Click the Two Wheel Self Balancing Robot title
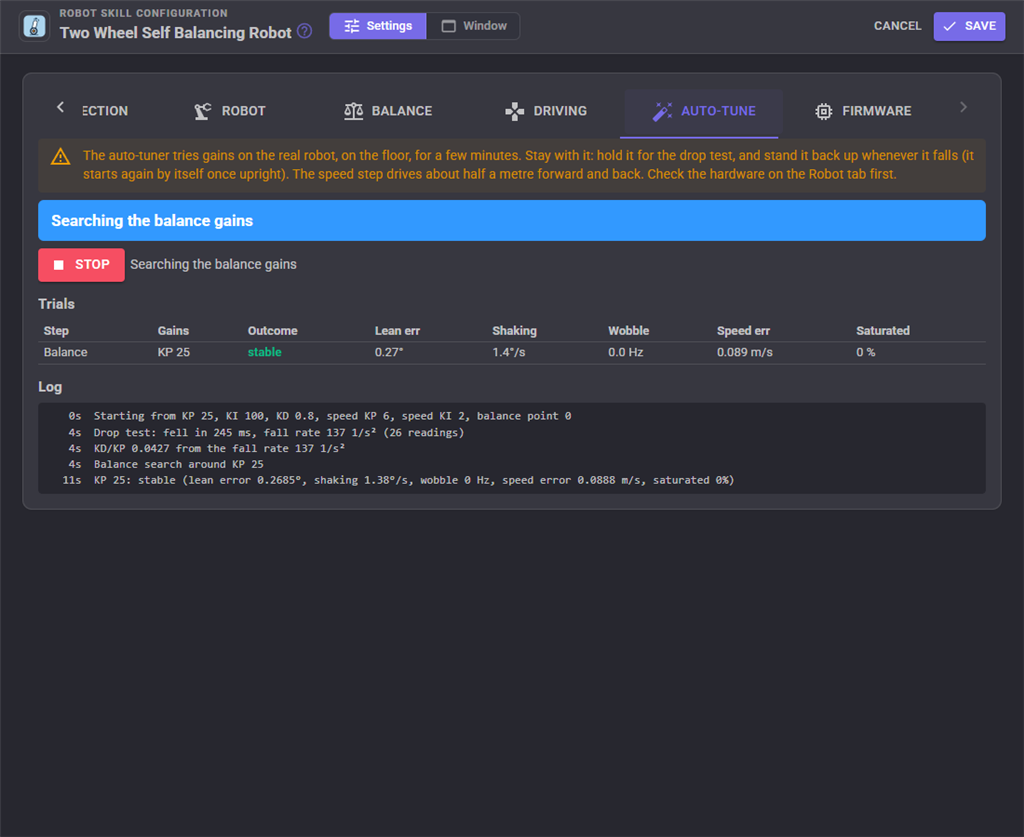1024x837 pixels. click(176, 33)
